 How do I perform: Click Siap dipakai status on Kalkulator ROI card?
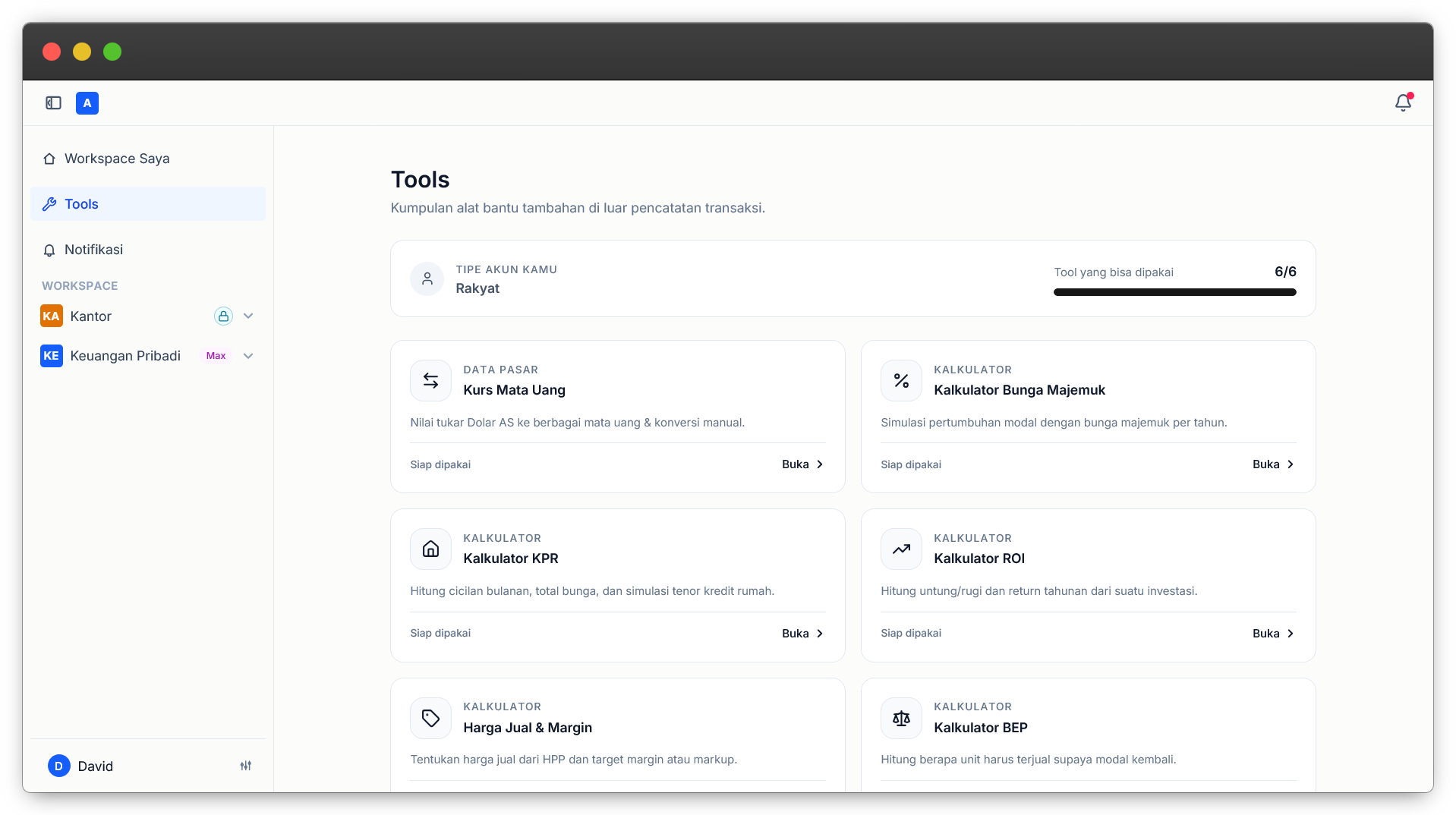911,634
